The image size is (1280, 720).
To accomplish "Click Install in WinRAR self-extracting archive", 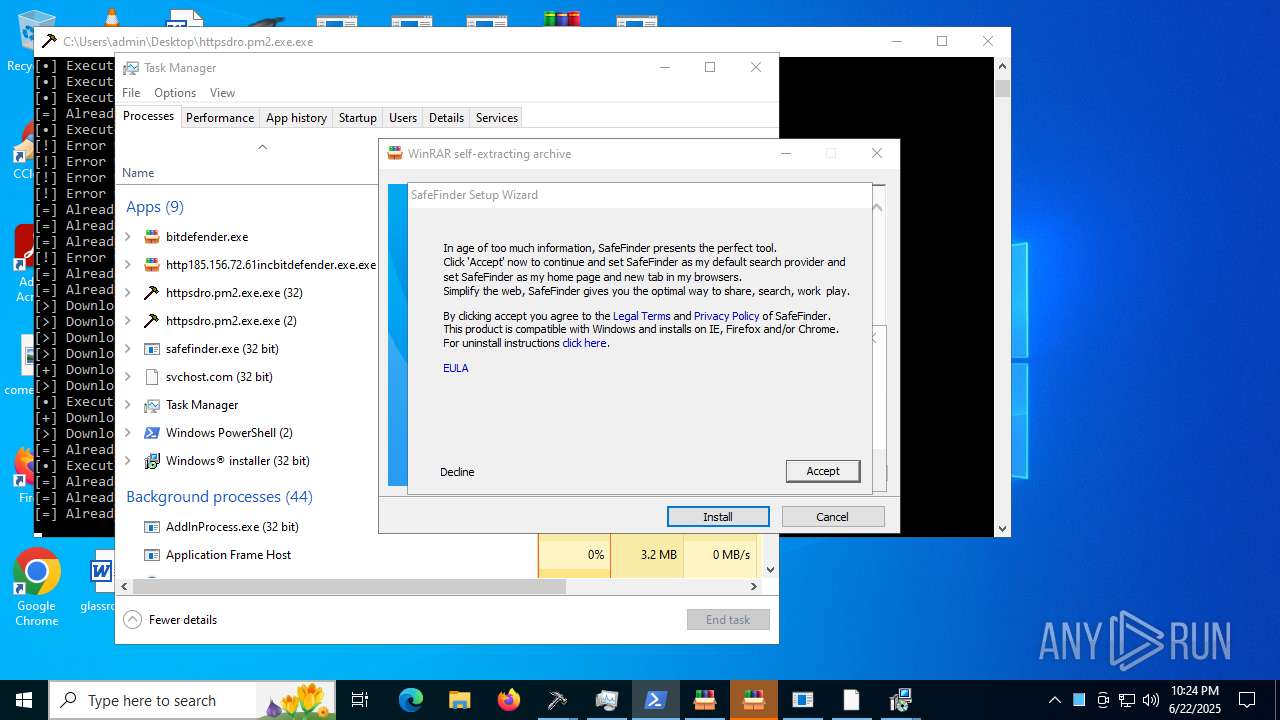I will tap(718, 517).
